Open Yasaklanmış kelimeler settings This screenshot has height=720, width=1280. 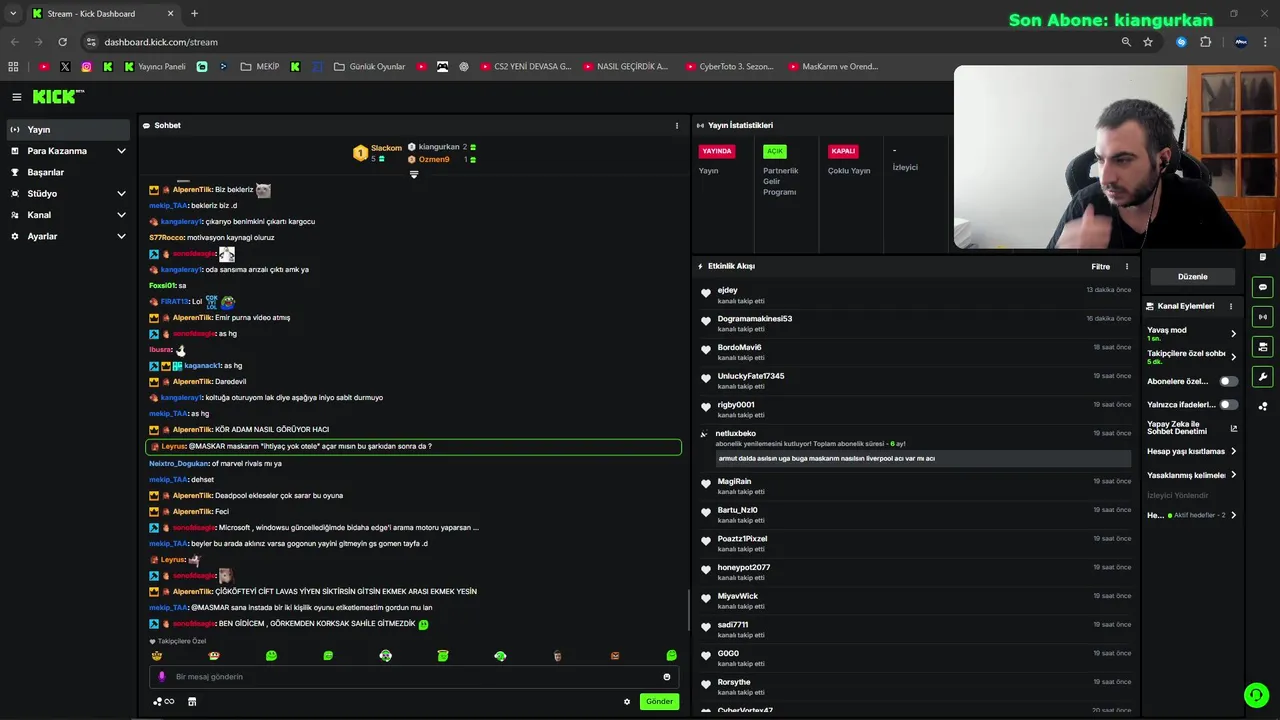(x=1192, y=475)
